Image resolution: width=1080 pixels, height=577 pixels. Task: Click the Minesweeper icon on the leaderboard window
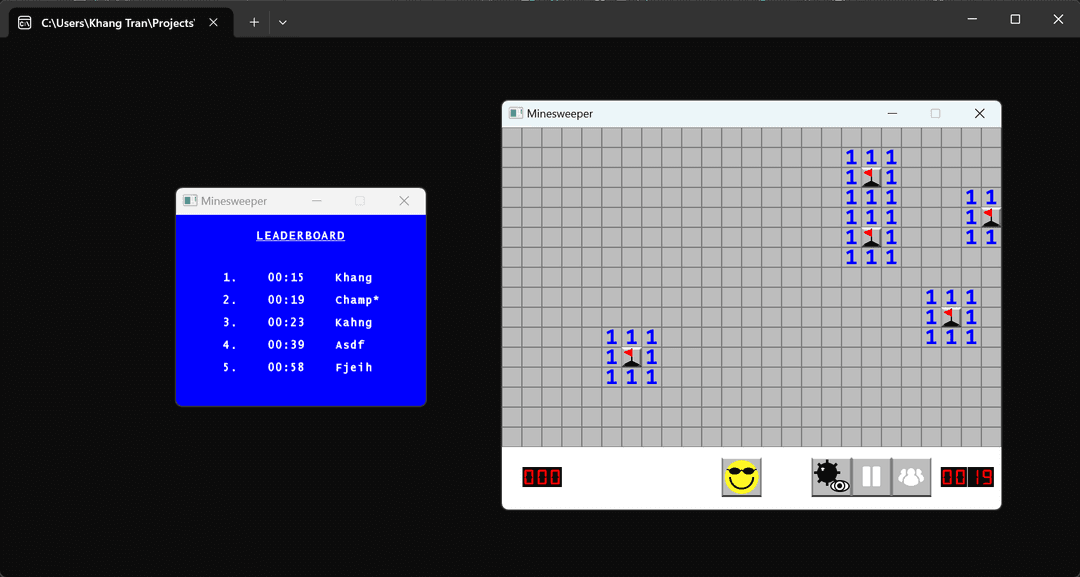click(x=188, y=200)
